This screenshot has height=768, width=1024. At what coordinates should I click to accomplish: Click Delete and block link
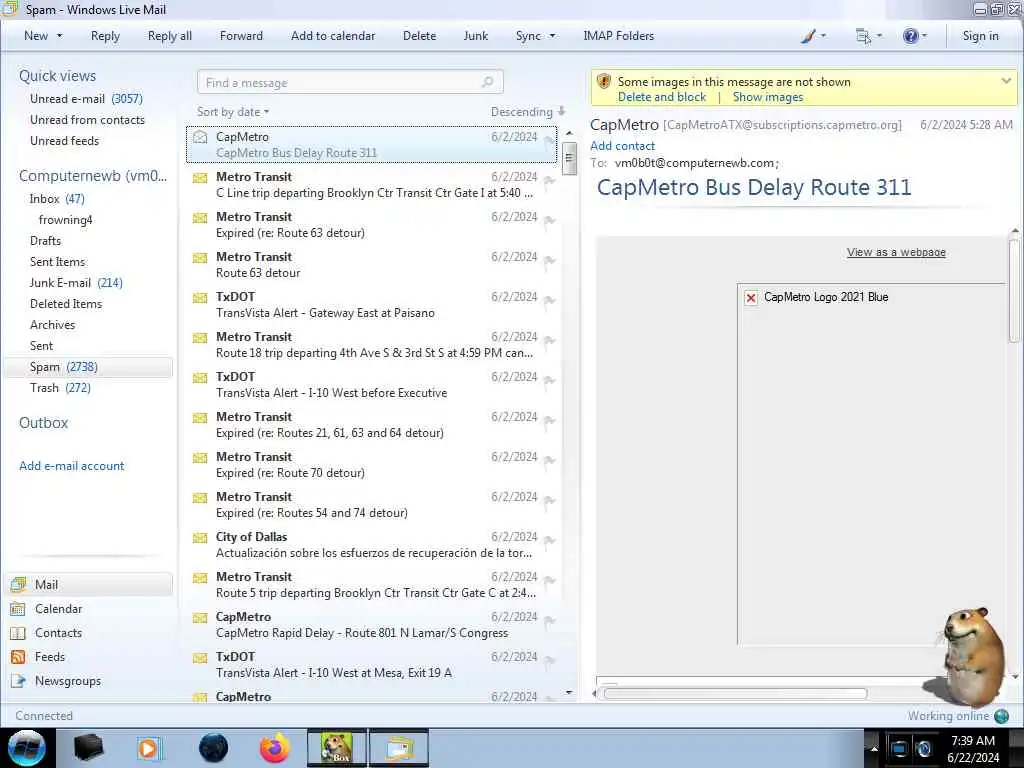coord(662,97)
